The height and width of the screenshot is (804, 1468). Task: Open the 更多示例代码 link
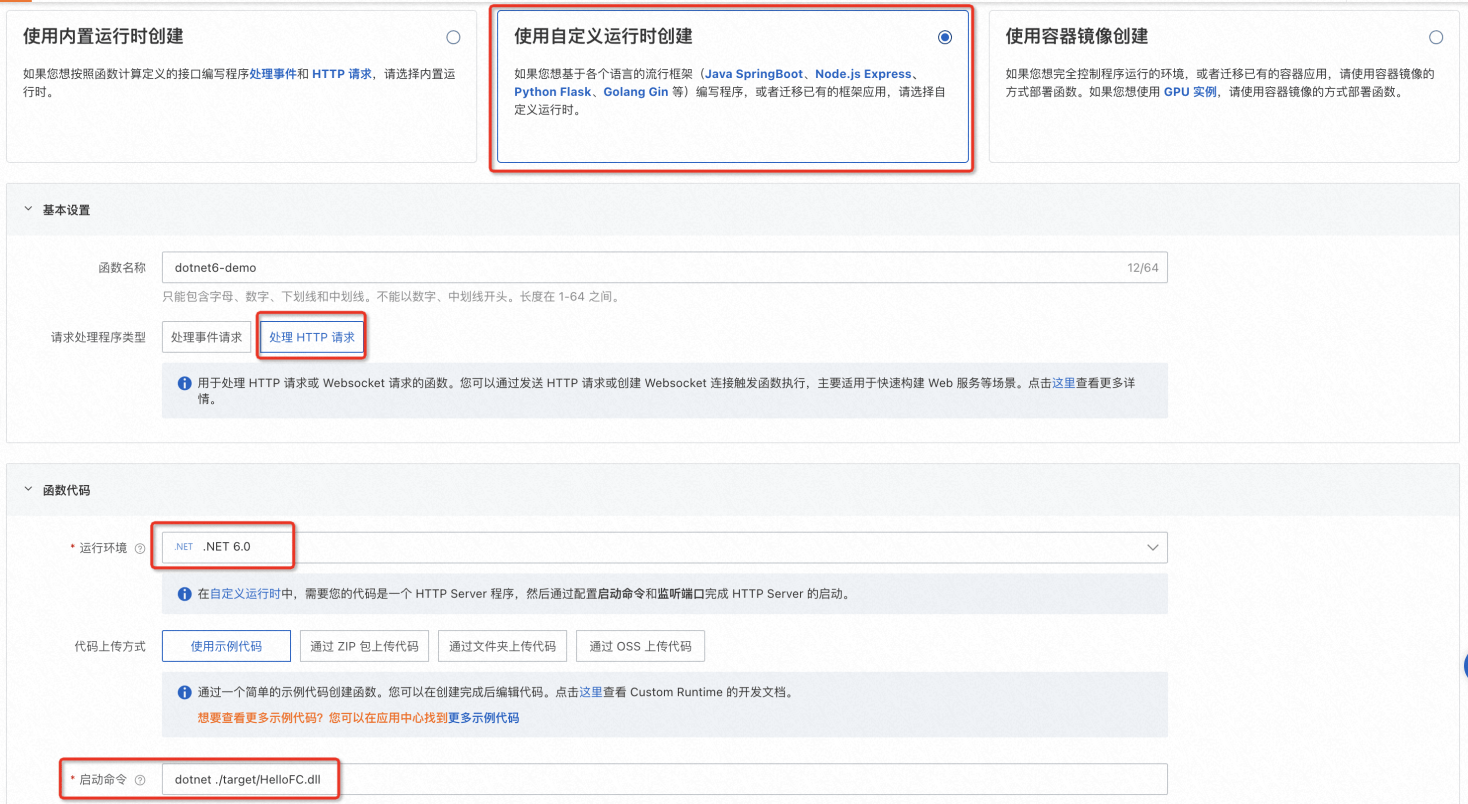(x=483, y=718)
